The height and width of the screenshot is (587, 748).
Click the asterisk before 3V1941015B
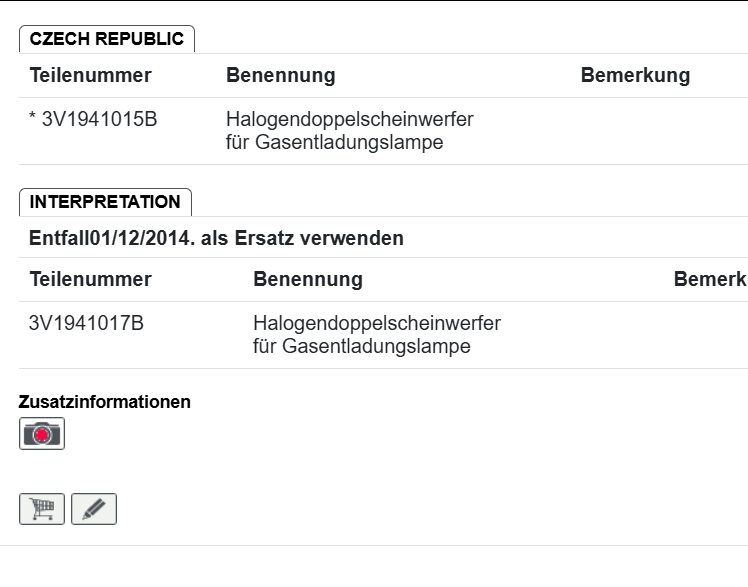click(x=33, y=120)
